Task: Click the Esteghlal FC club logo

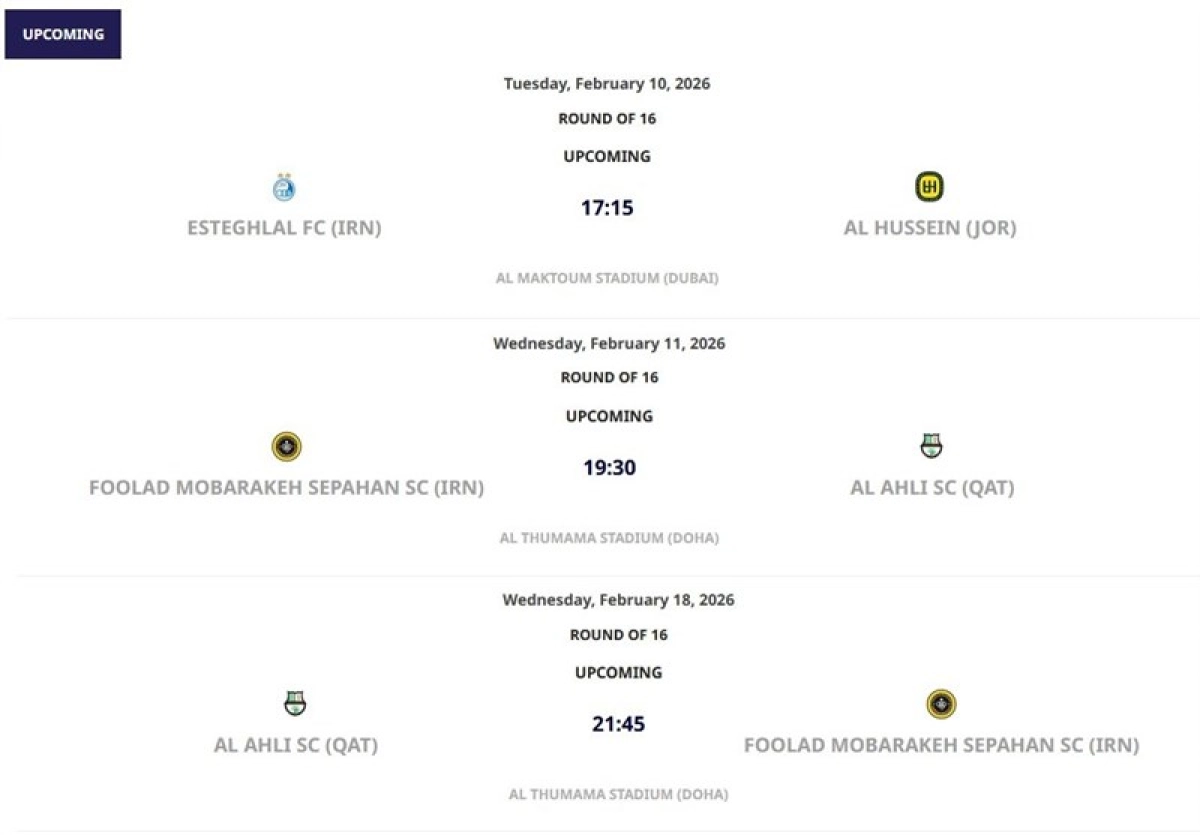Action: point(284,187)
